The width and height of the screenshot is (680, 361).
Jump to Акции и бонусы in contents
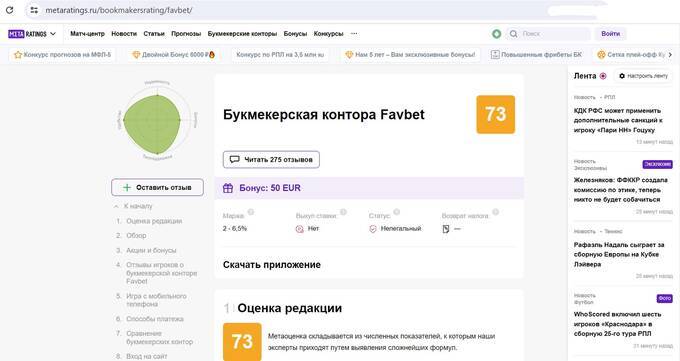click(151, 250)
